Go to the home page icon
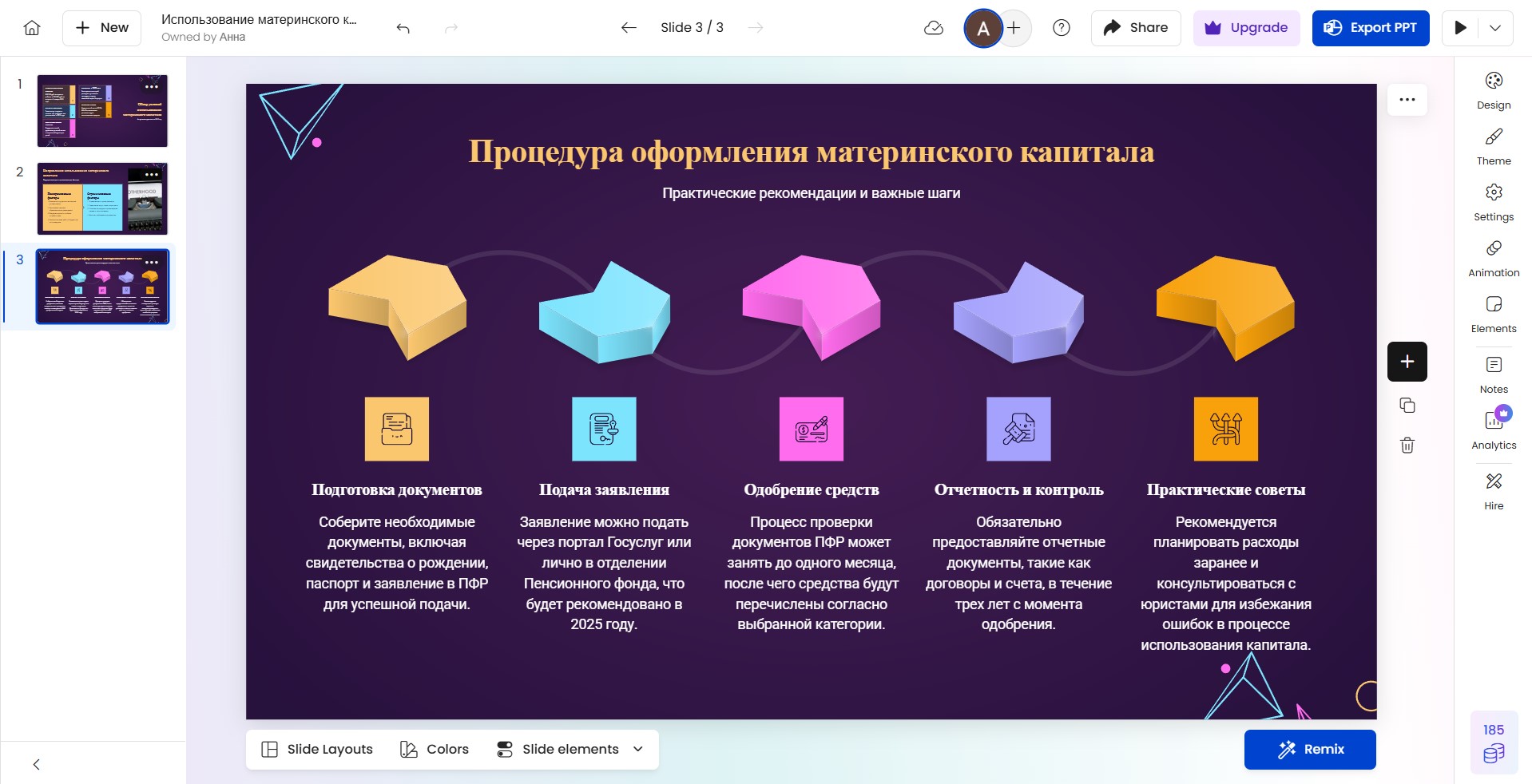The height and width of the screenshot is (784, 1532). (32, 28)
